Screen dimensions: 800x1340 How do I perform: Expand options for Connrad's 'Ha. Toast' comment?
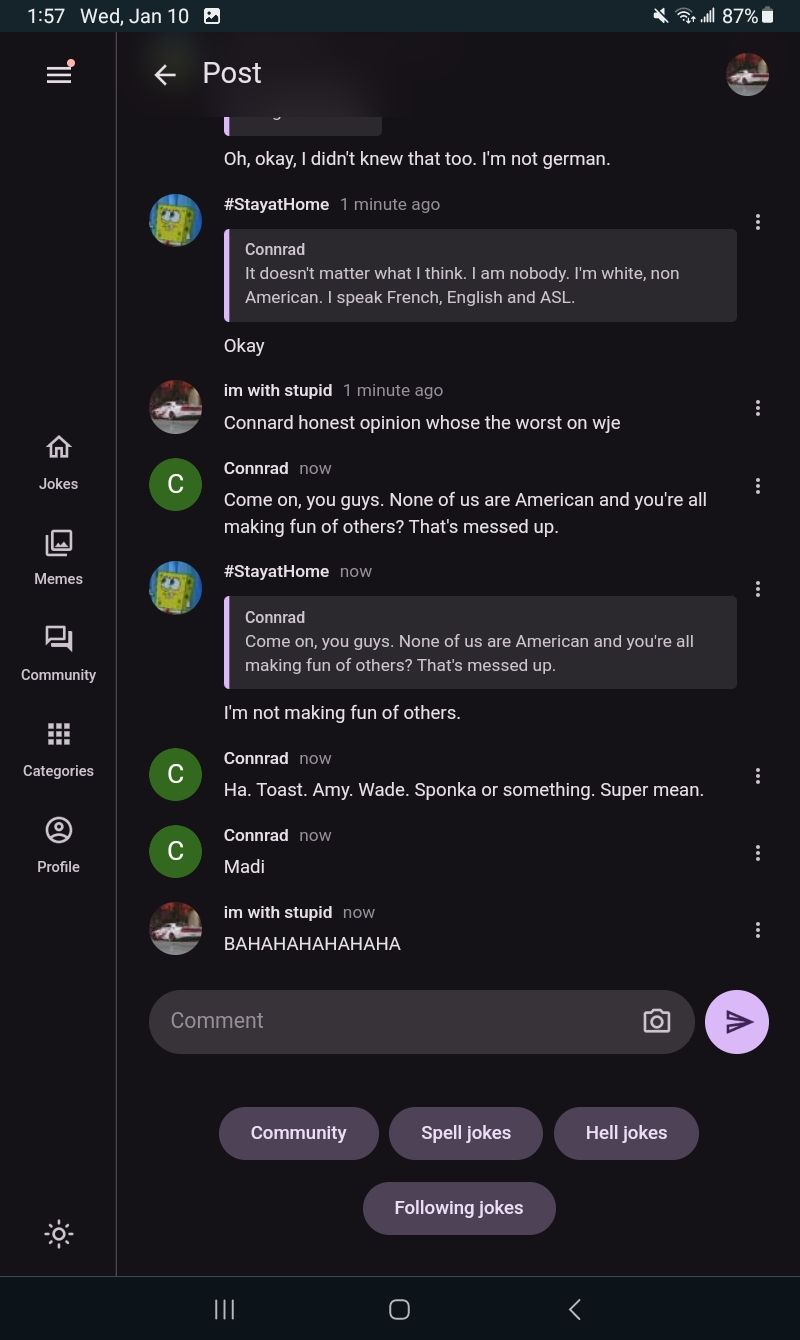(758, 776)
